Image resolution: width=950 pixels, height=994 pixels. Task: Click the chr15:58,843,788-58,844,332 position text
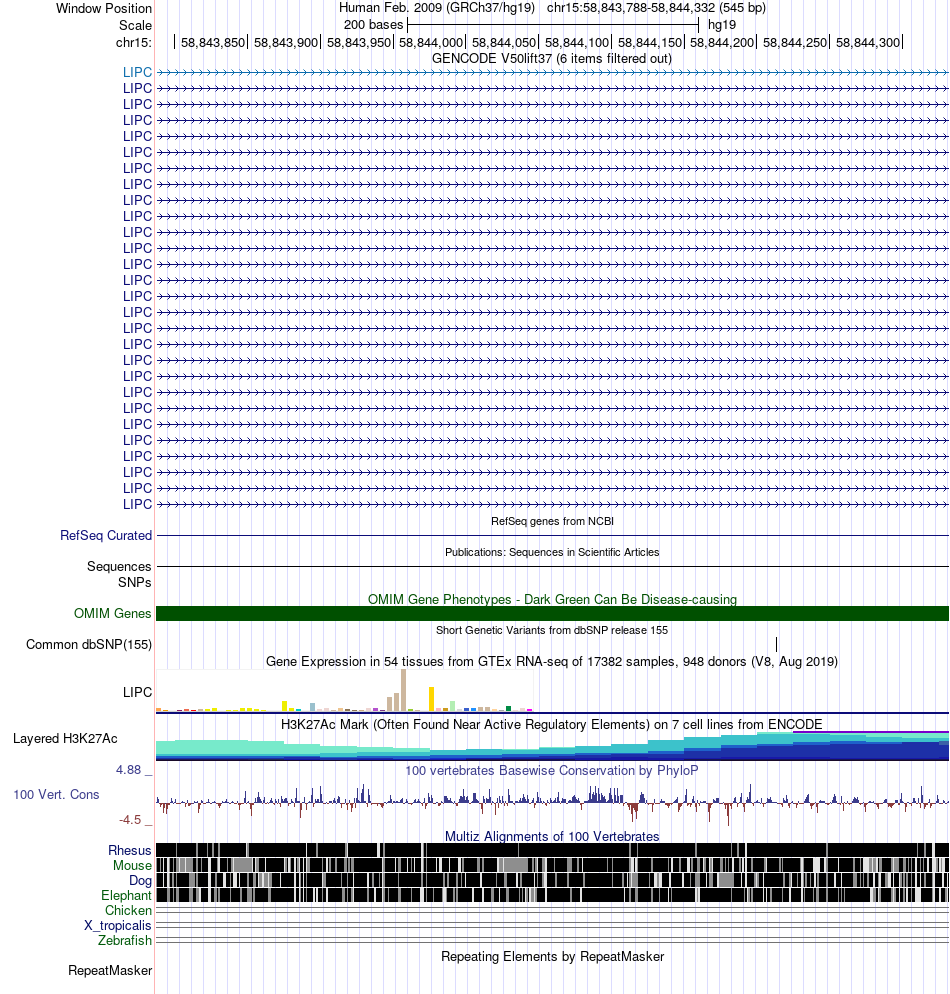click(x=656, y=8)
